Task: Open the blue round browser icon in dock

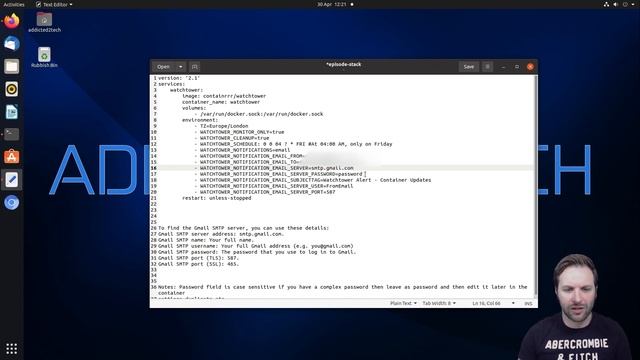Action: pos(11,202)
